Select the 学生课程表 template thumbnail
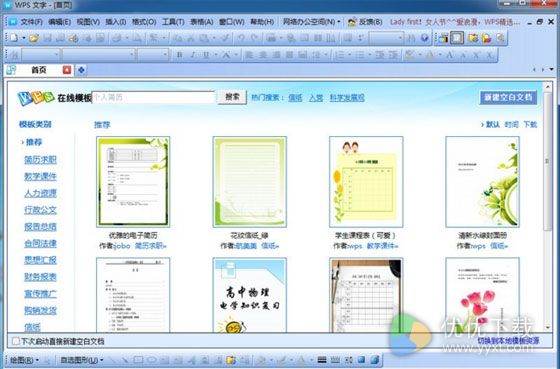 pyautogui.click(x=366, y=181)
